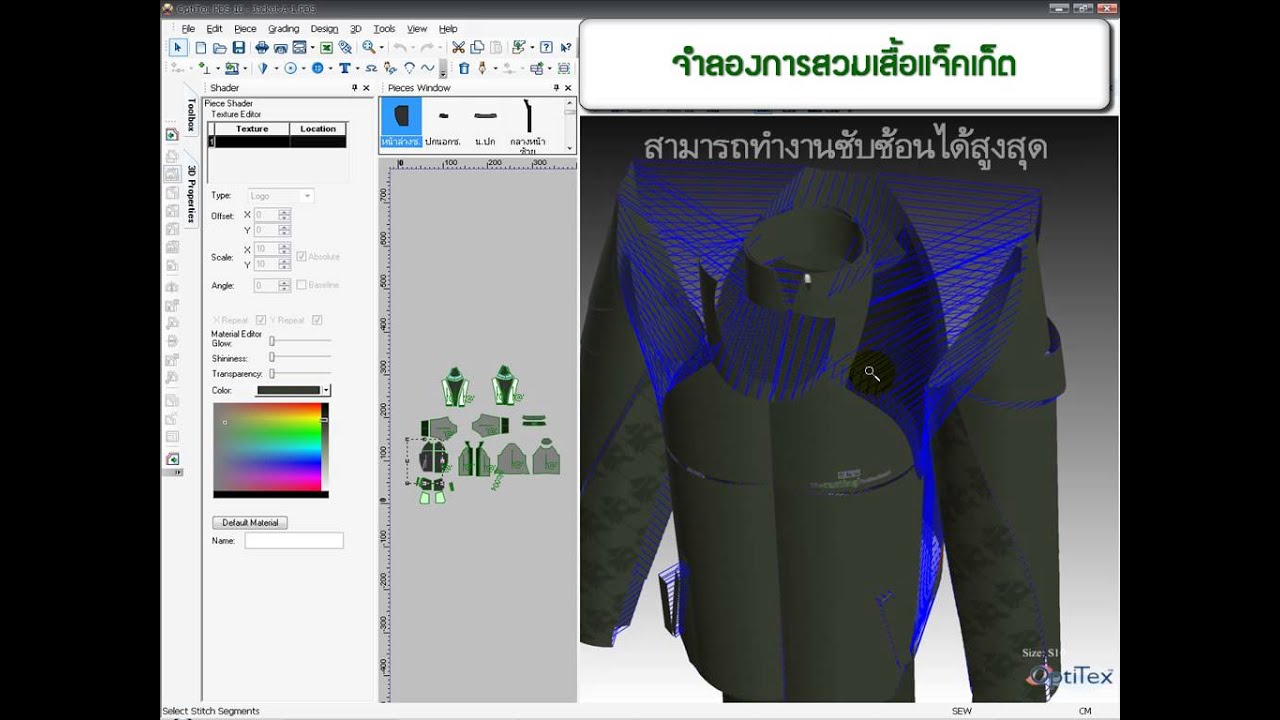Screen dimensions: 1280x720
Task: Select the wave curve tool icon
Action: (x=427, y=68)
